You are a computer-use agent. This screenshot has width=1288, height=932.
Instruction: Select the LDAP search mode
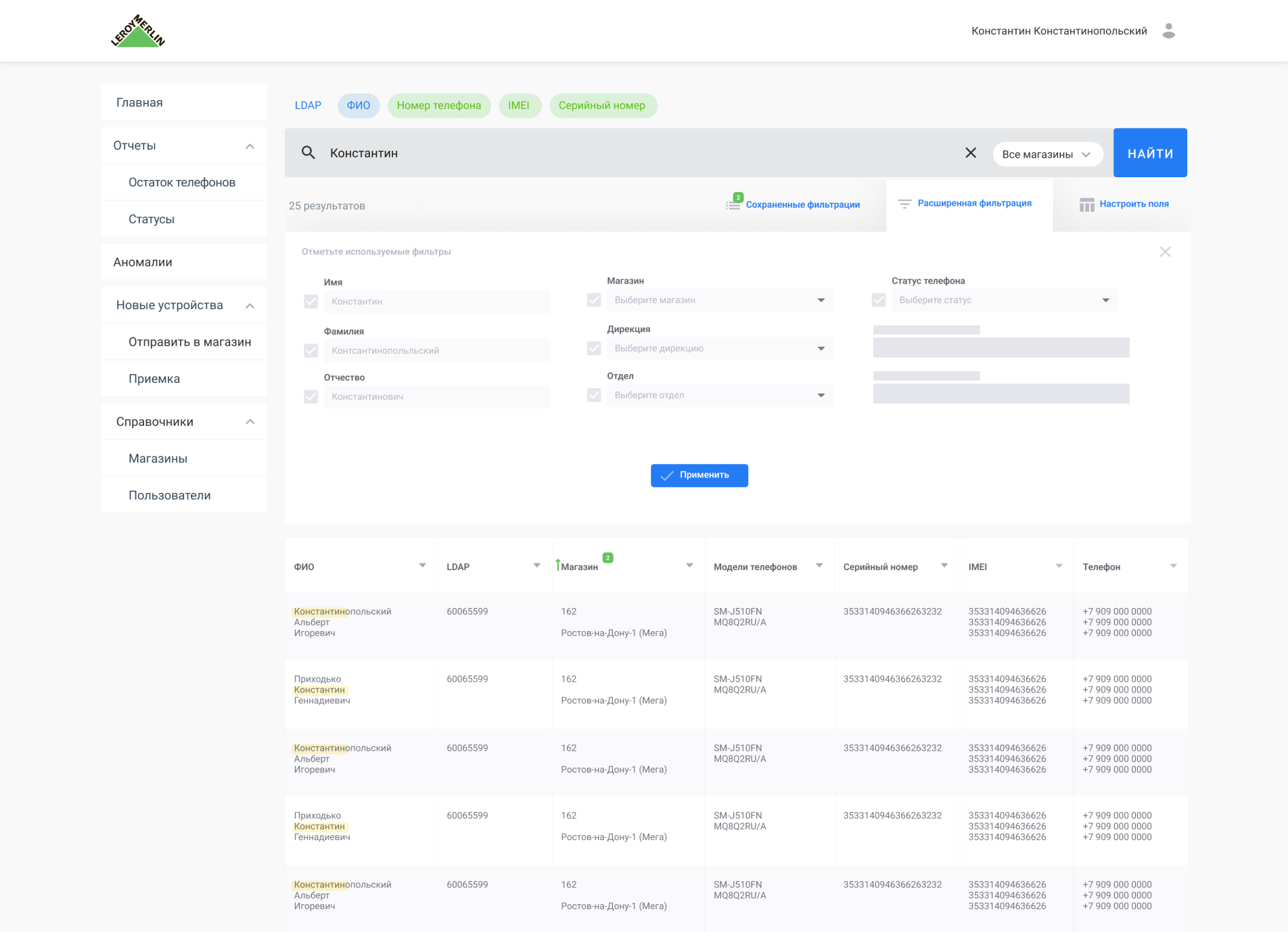308,106
